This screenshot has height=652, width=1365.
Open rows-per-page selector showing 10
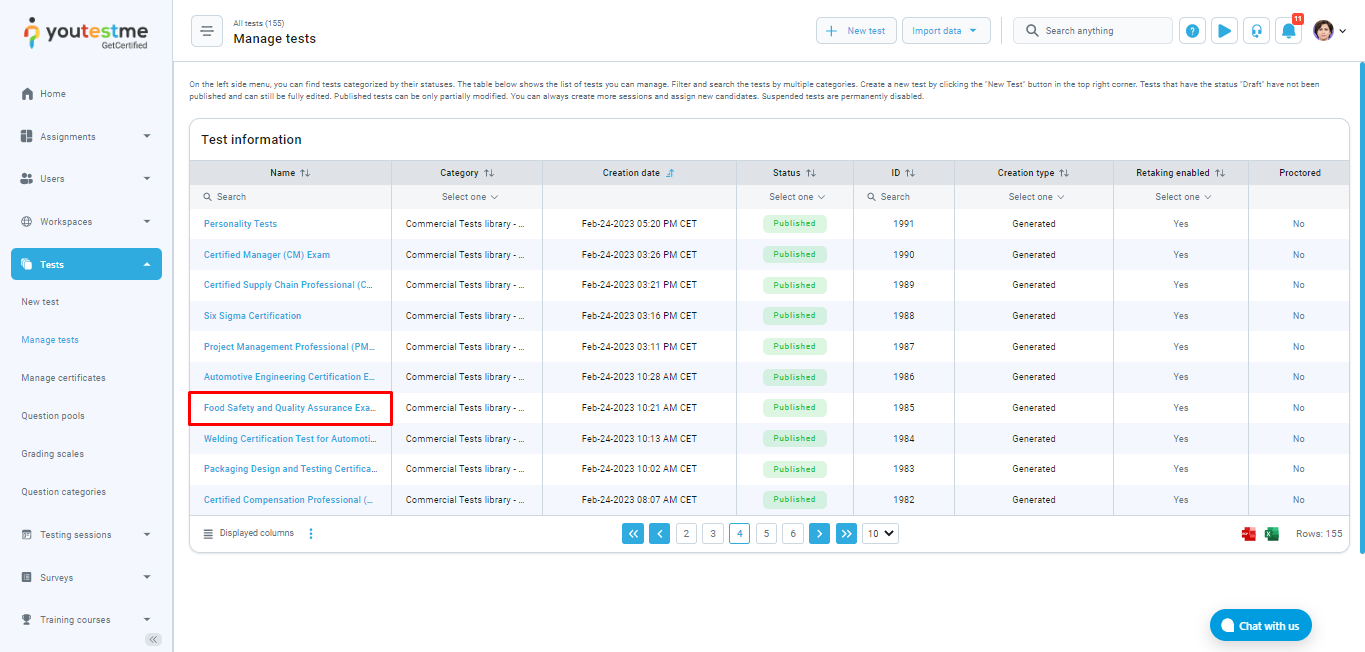(x=880, y=534)
